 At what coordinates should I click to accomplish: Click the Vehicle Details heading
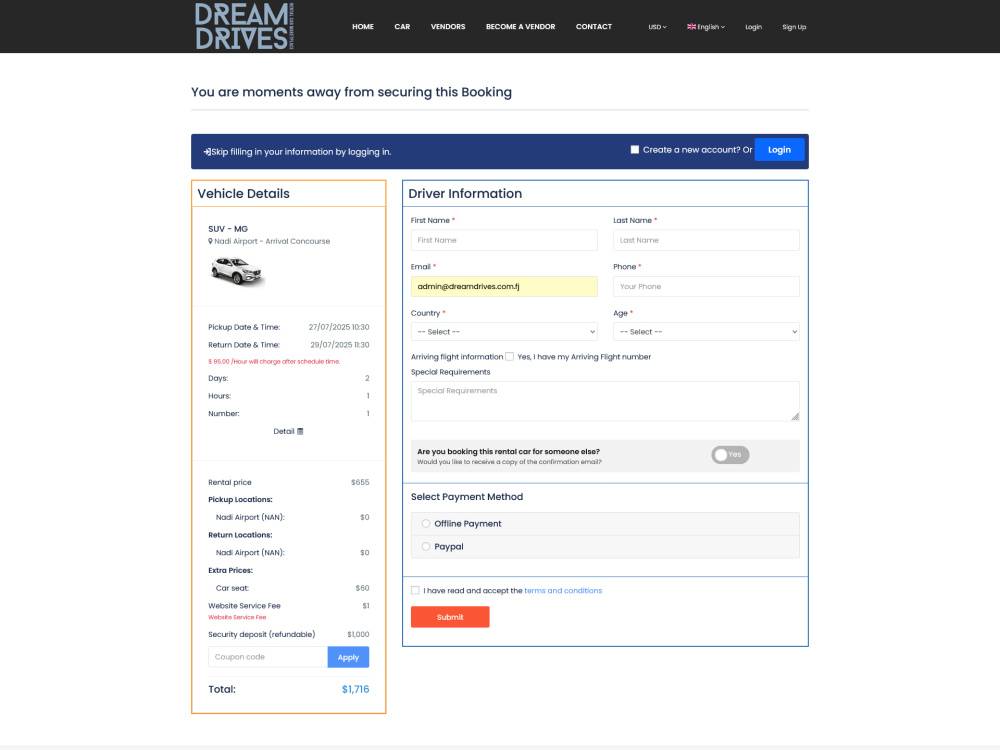click(243, 194)
